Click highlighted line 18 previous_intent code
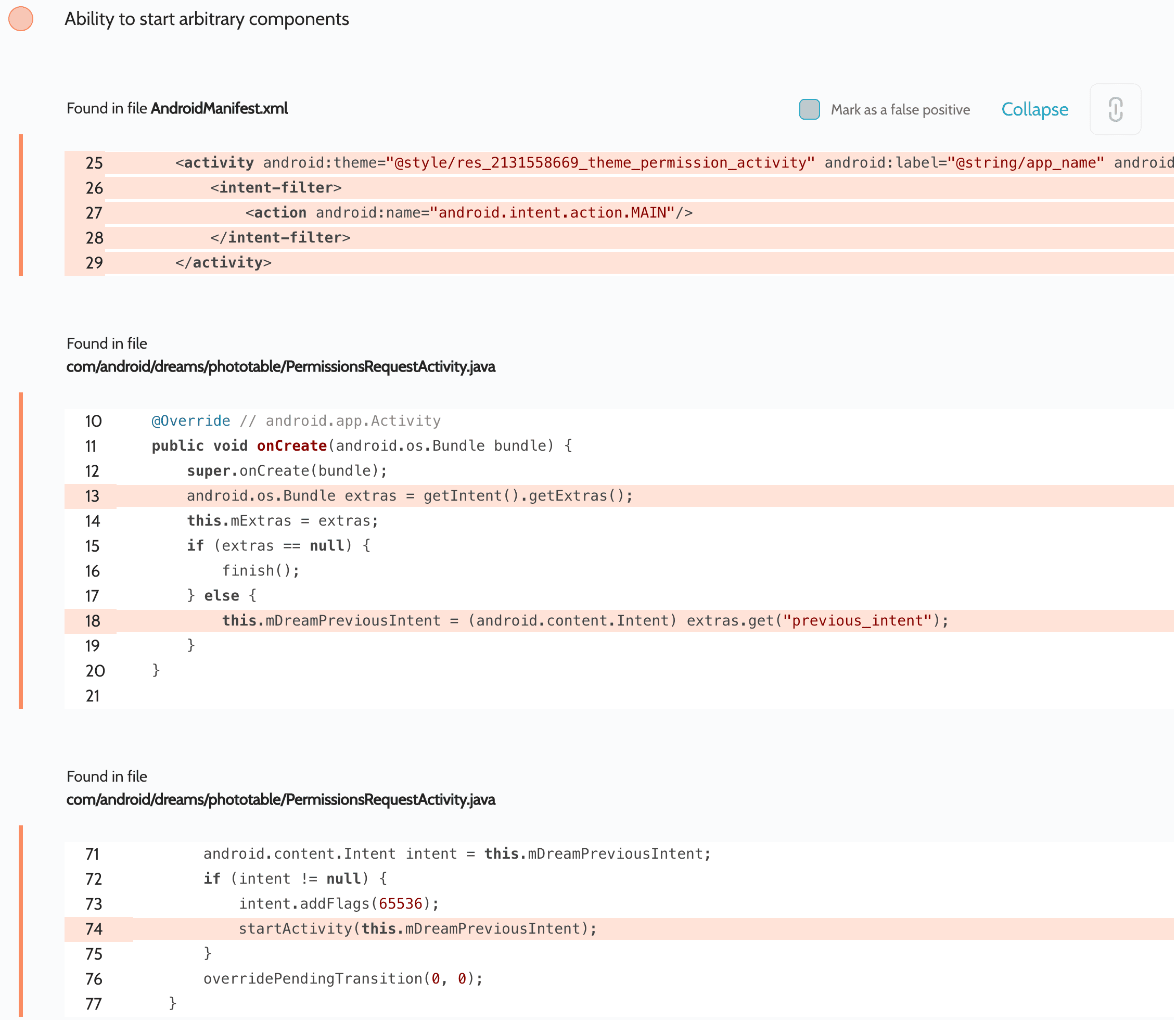 tap(584, 621)
